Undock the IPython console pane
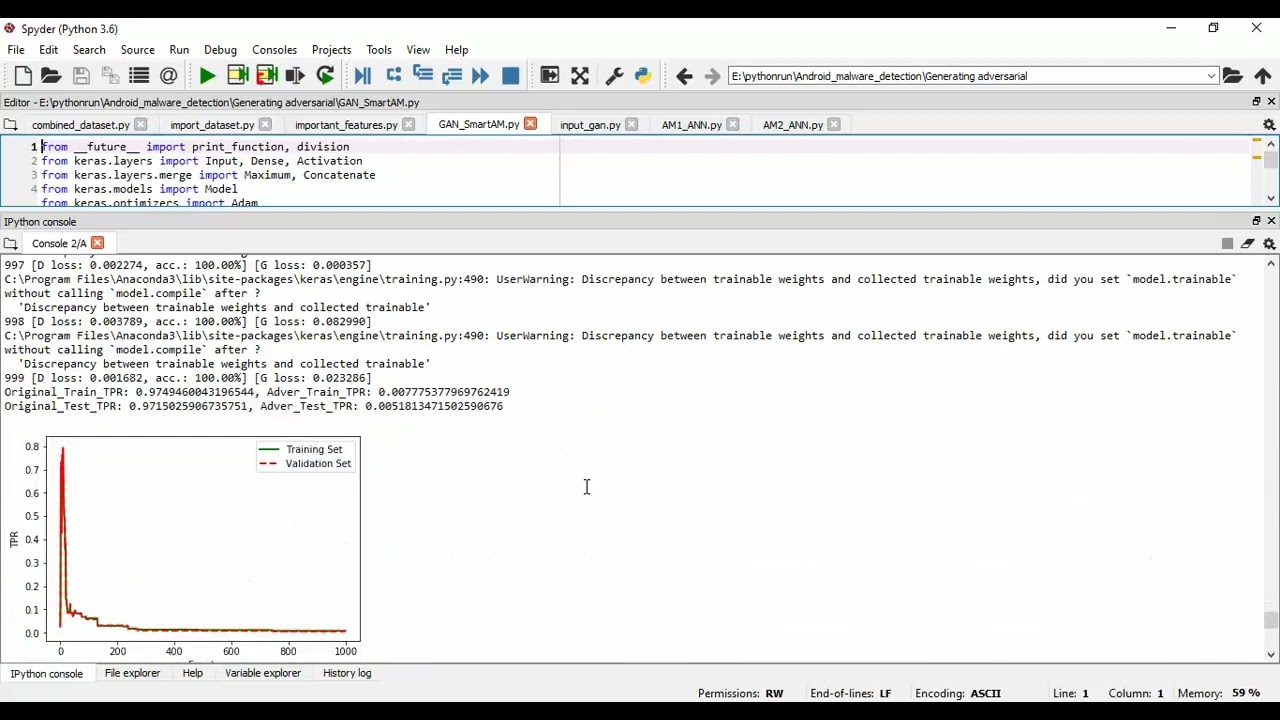The width and height of the screenshot is (1280, 720). click(1257, 220)
